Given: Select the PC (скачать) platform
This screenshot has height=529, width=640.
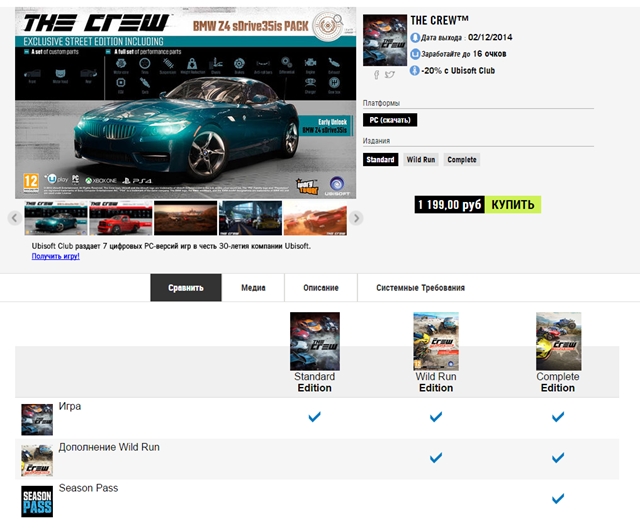Looking at the screenshot, I should click(x=390, y=120).
